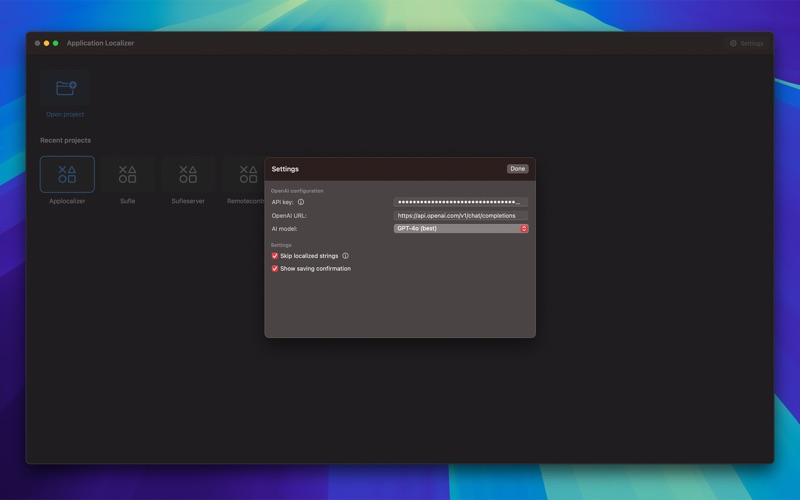Screen dimensions: 800x500
Task: Click the yellow minimize window button
Action: pos(46,43)
